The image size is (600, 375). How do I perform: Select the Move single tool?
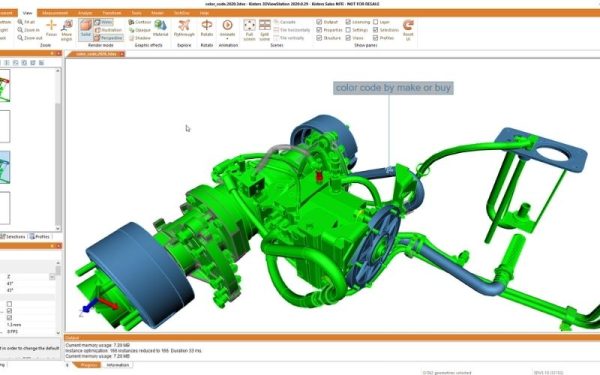[67, 30]
